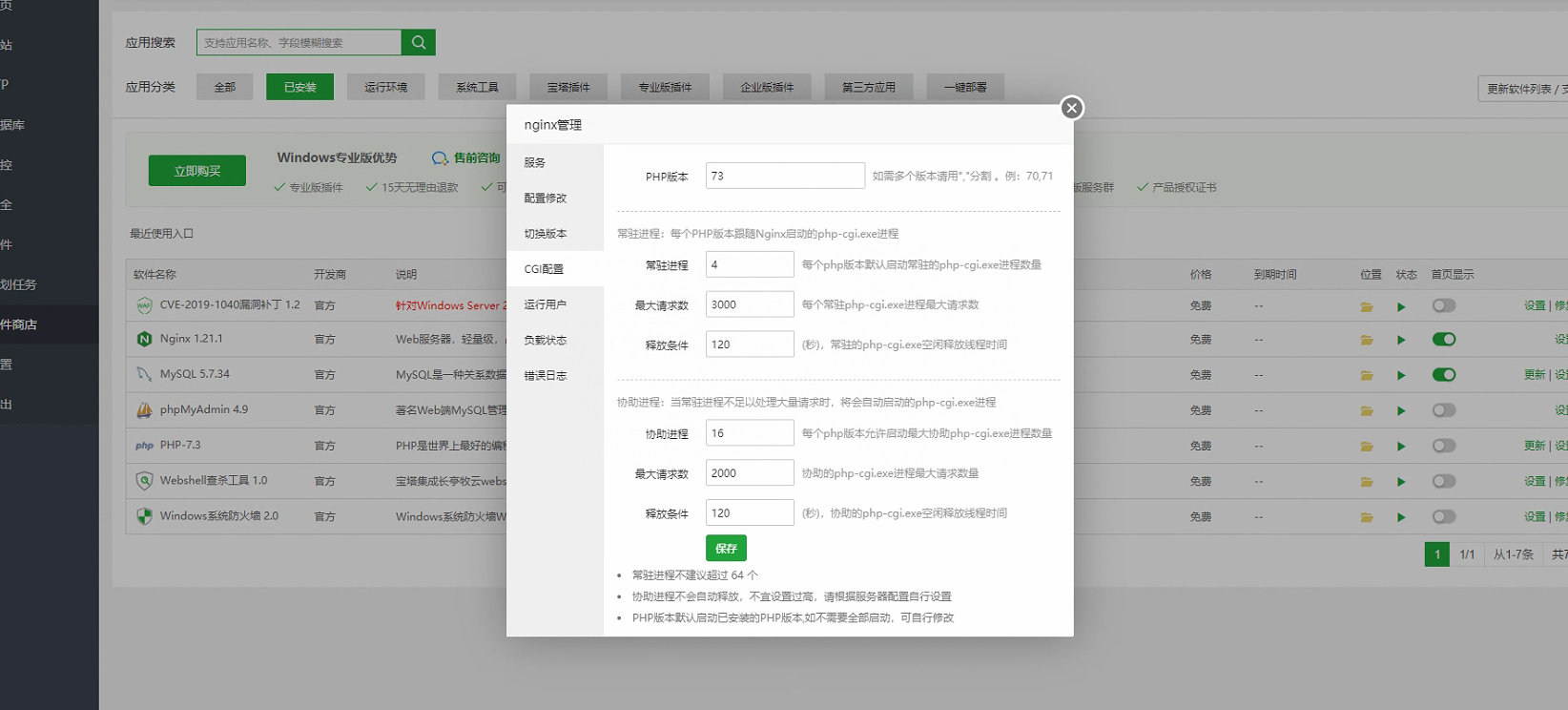Filter apps by 系统工具 category
Viewport: 1568px width, 710px height.
[x=477, y=87]
